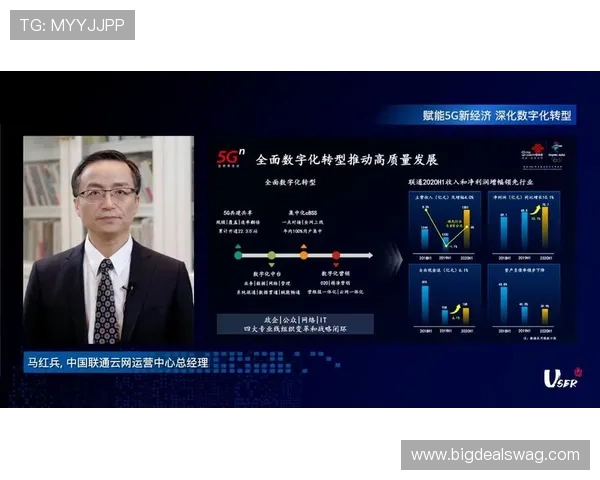Click the USER logo in the lower right
Screen dimensions: 600x480
(562, 378)
